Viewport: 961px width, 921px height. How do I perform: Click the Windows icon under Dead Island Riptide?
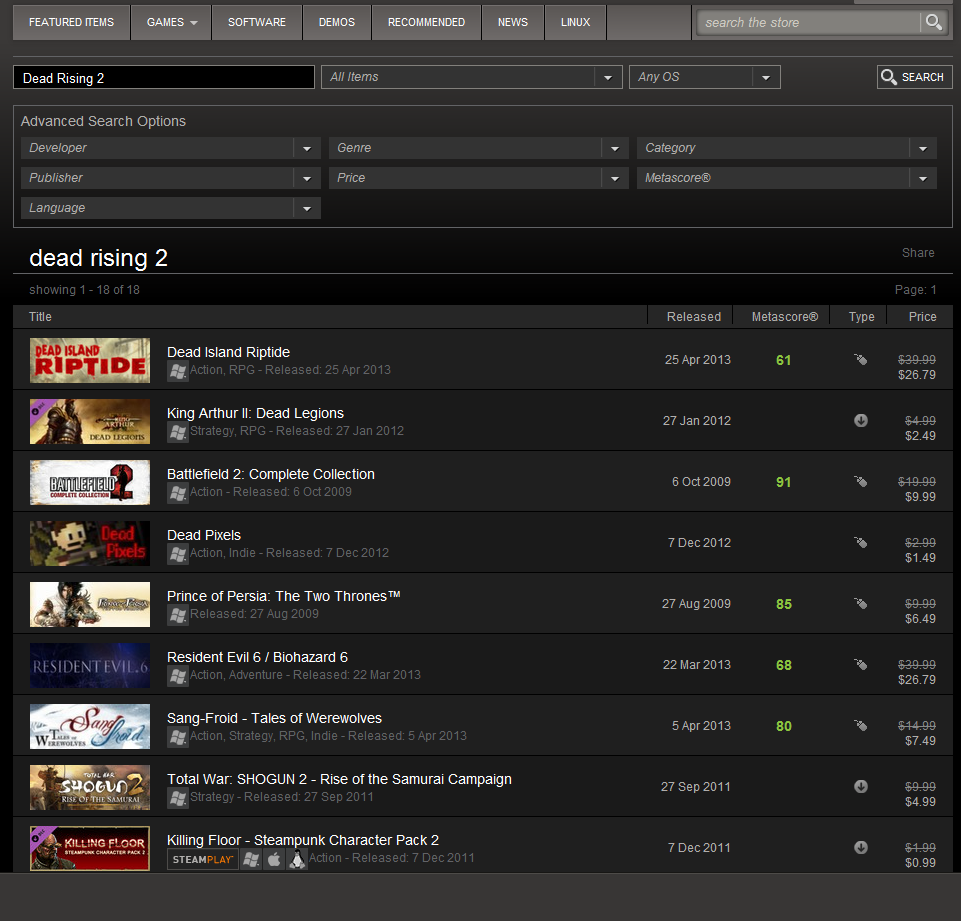pos(177,370)
